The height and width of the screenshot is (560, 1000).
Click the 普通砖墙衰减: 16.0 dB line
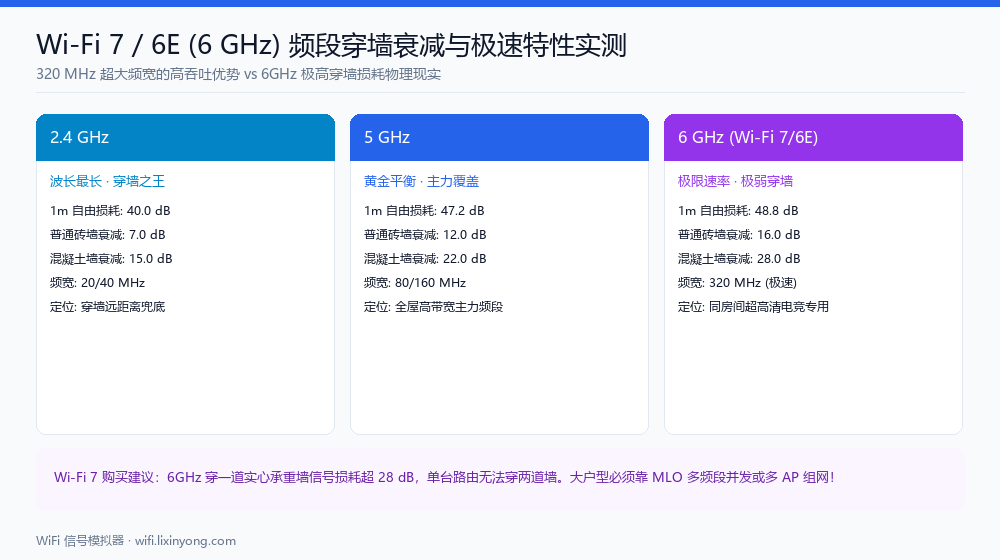[739, 235]
